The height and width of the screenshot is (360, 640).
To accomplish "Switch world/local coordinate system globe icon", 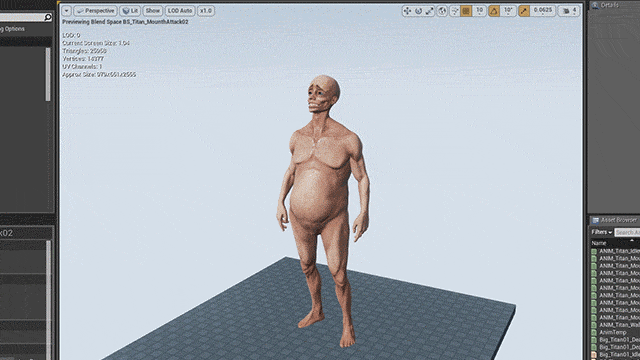I will click(442, 11).
